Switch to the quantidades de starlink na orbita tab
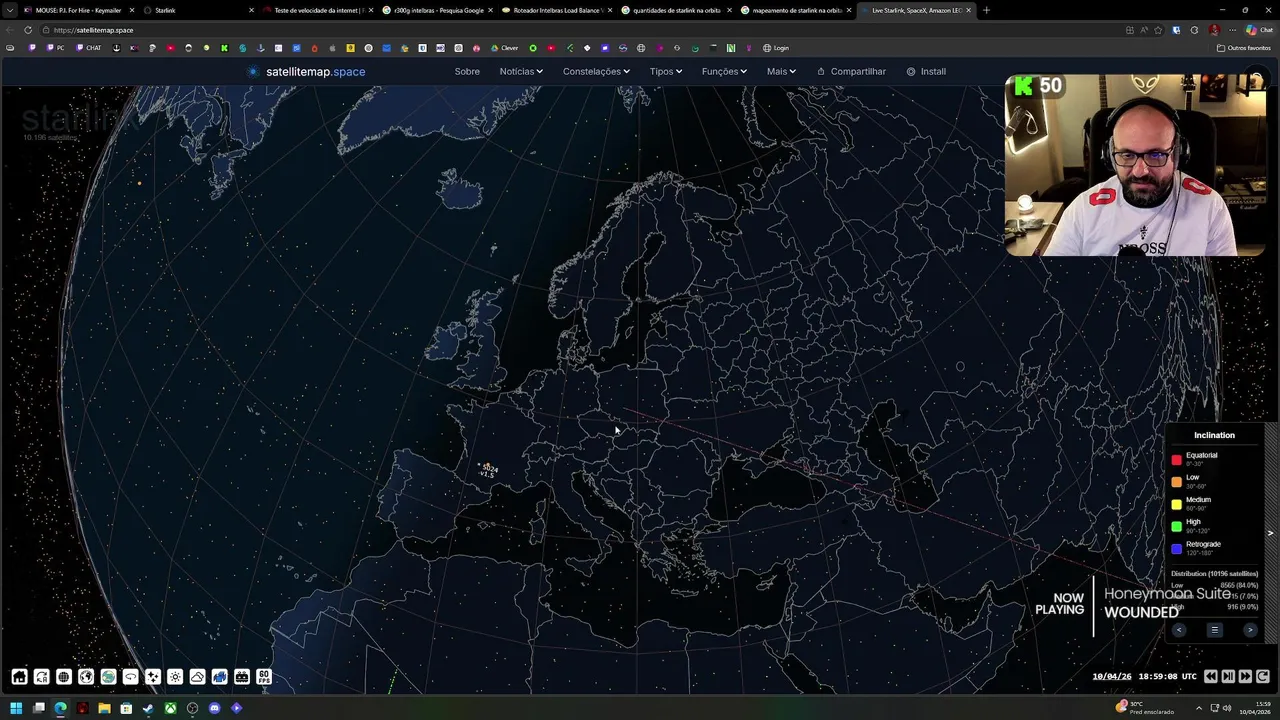1280x720 pixels. 676,10
